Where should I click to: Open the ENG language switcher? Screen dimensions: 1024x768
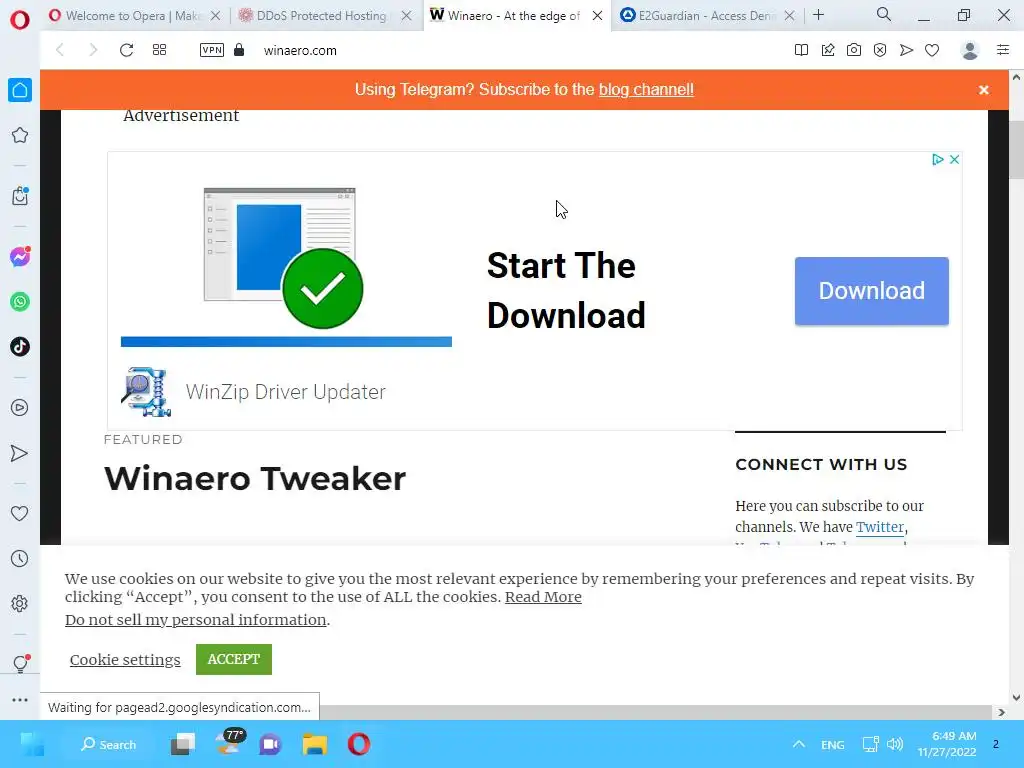833,744
